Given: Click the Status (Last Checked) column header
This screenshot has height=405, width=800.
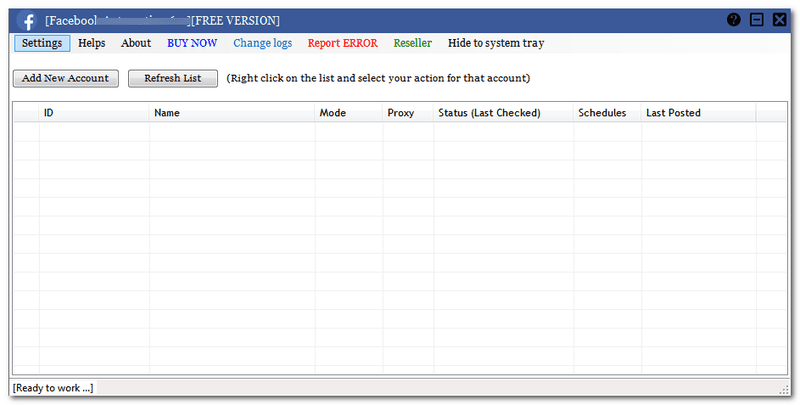Looking at the screenshot, I should (504, 113).
